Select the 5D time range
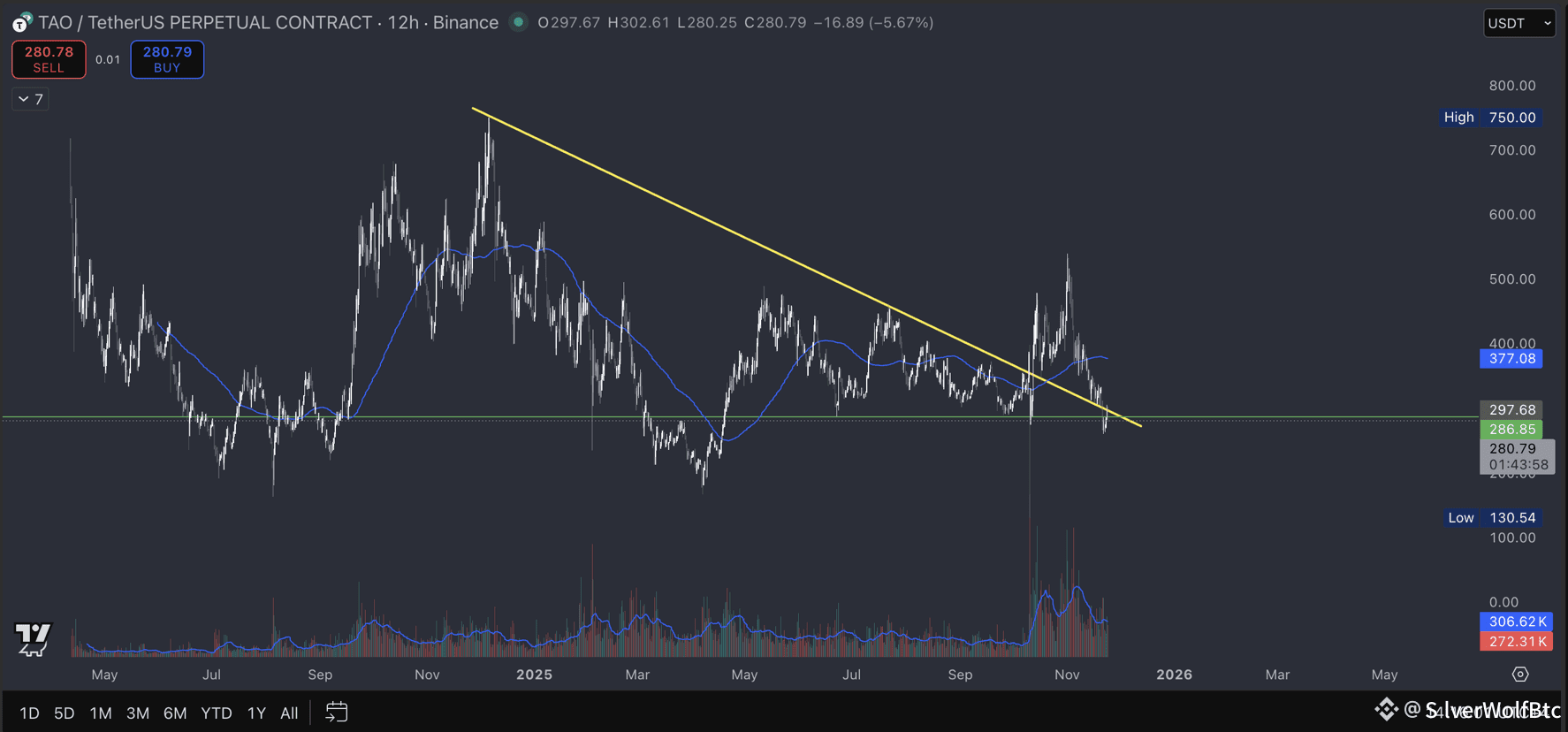This screenshot has height=732, width=1568. (x=65, y=713)
